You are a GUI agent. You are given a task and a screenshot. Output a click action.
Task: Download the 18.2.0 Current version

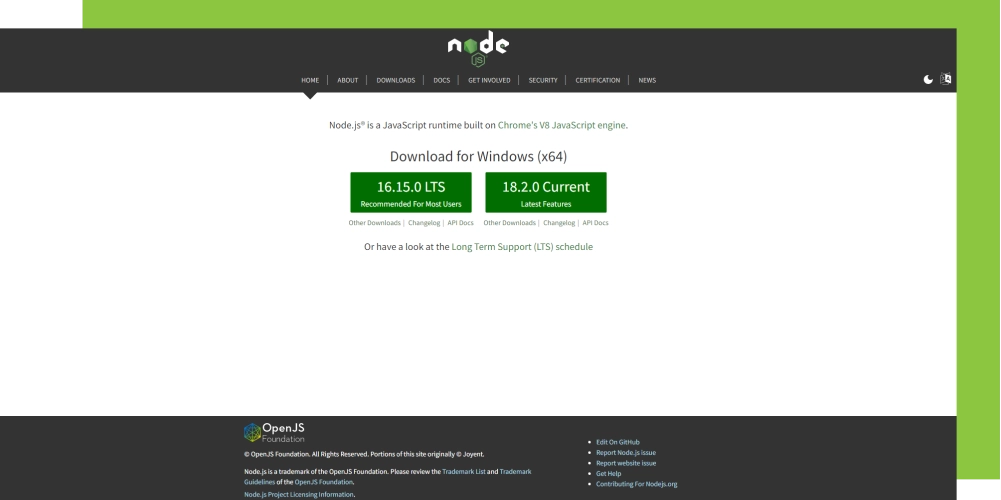tap(546, 192)
